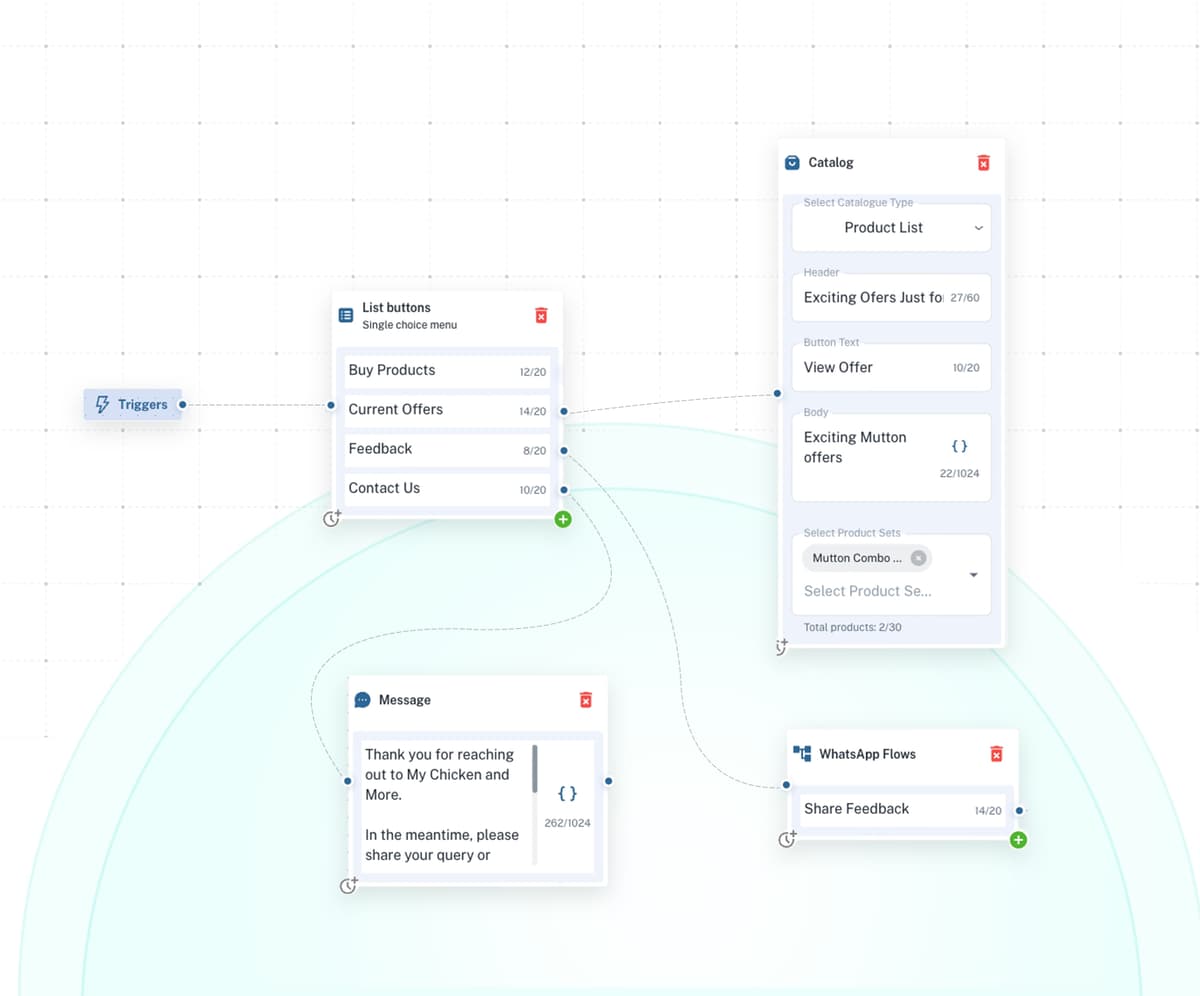Click the Message node input connector dot

pos(348,781)
